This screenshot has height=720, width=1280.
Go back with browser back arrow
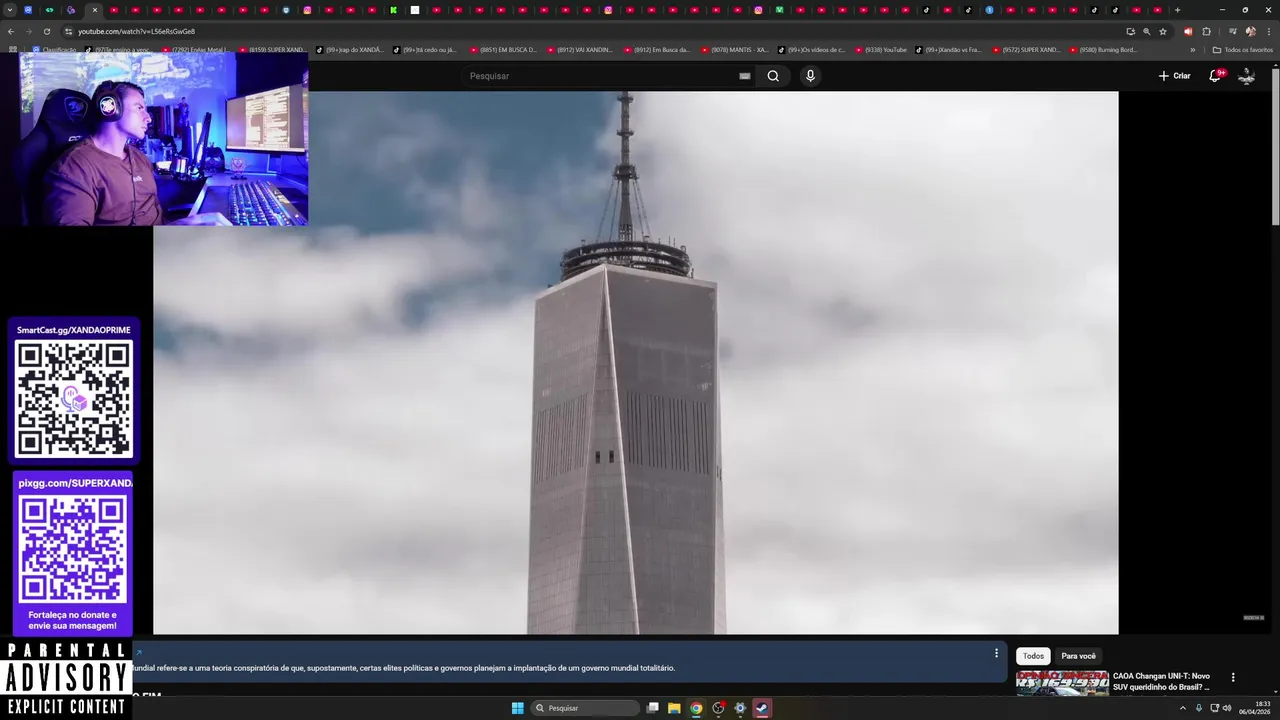[11, 31]
